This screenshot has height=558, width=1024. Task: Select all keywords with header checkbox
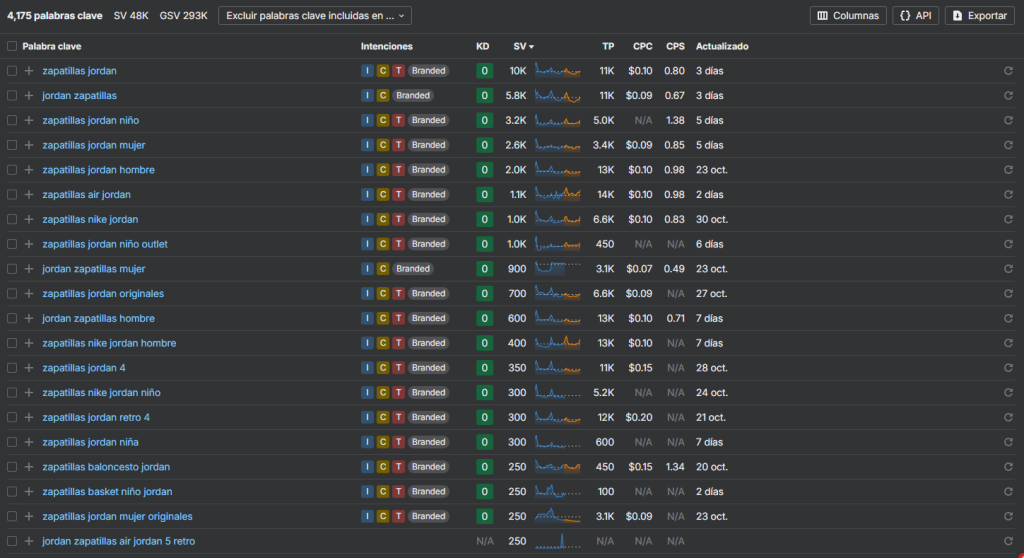click(12, 47)
